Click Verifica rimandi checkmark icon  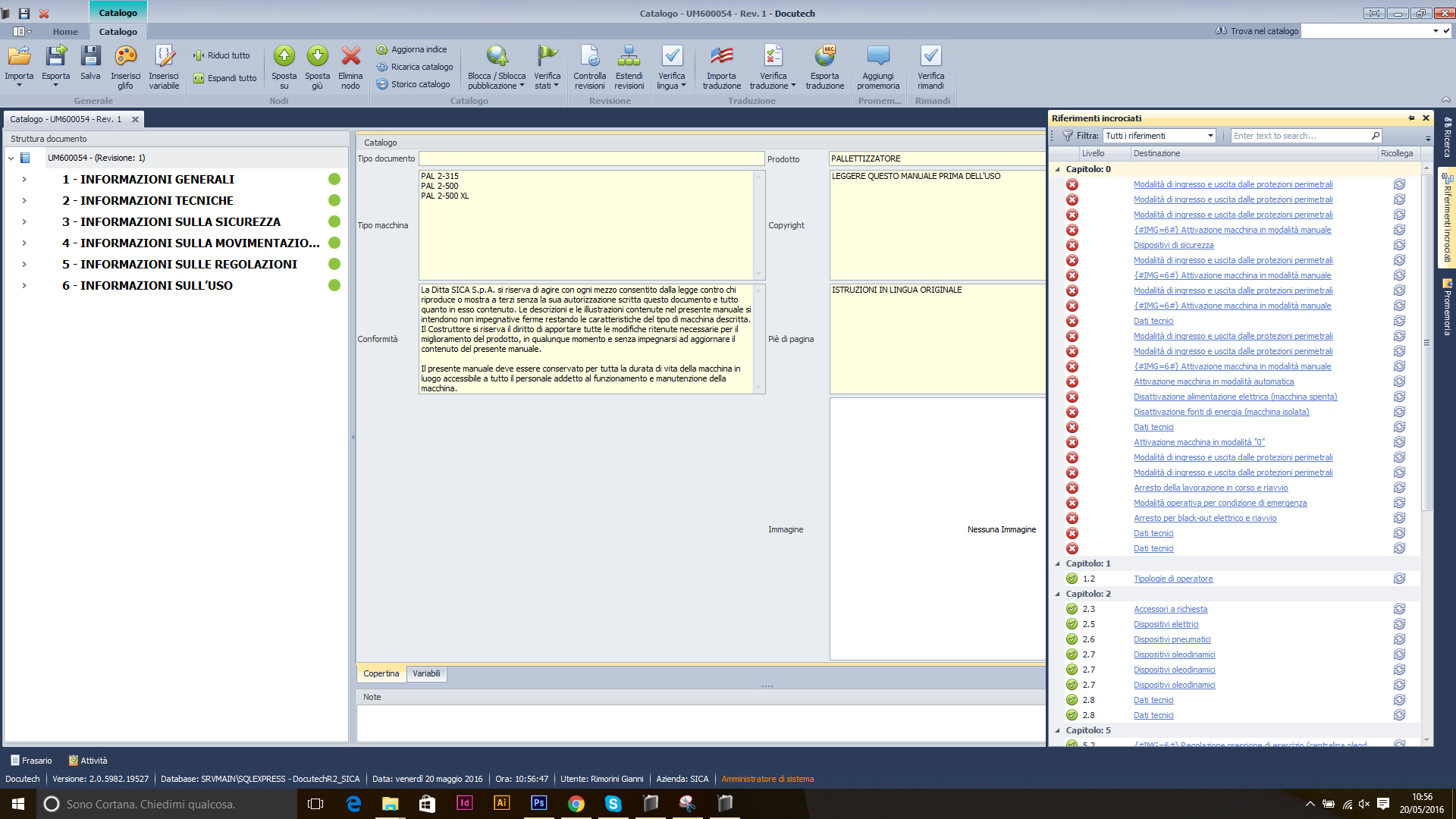click(930, 57)
